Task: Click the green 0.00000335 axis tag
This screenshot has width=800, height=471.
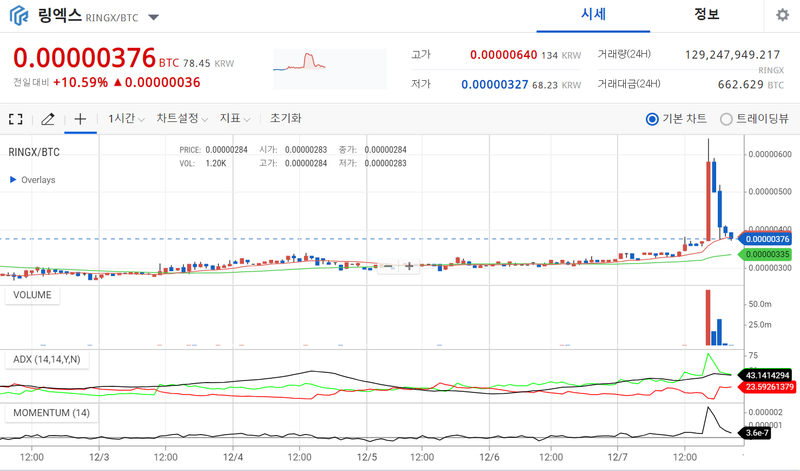Action: (x=766, y=254)
